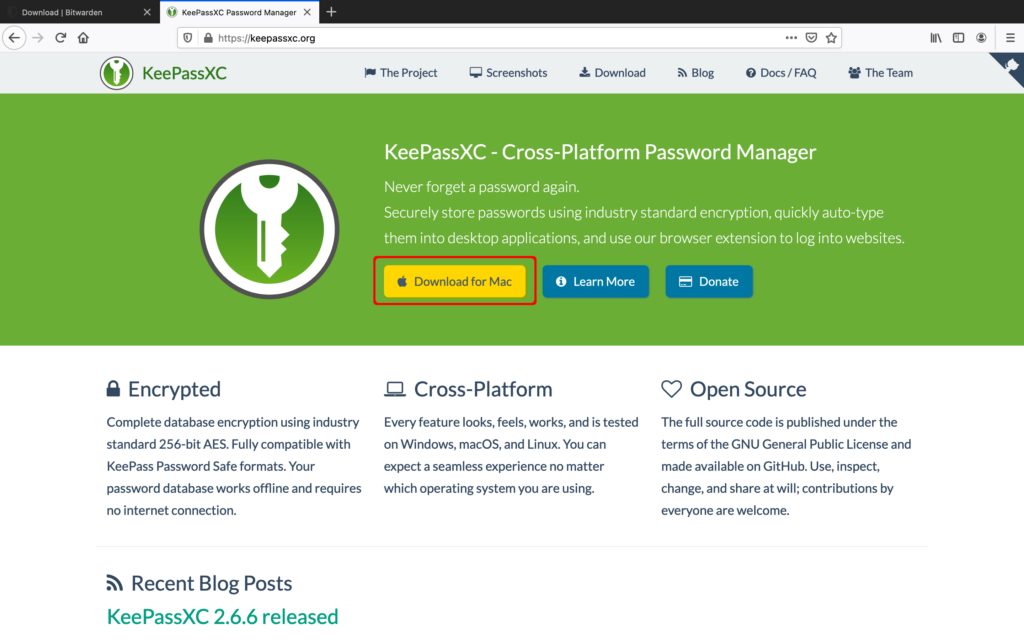This screenshot has width=1024, height=640.
Task: Click the Recent Blog Posts heading
Action: point(212,583)
